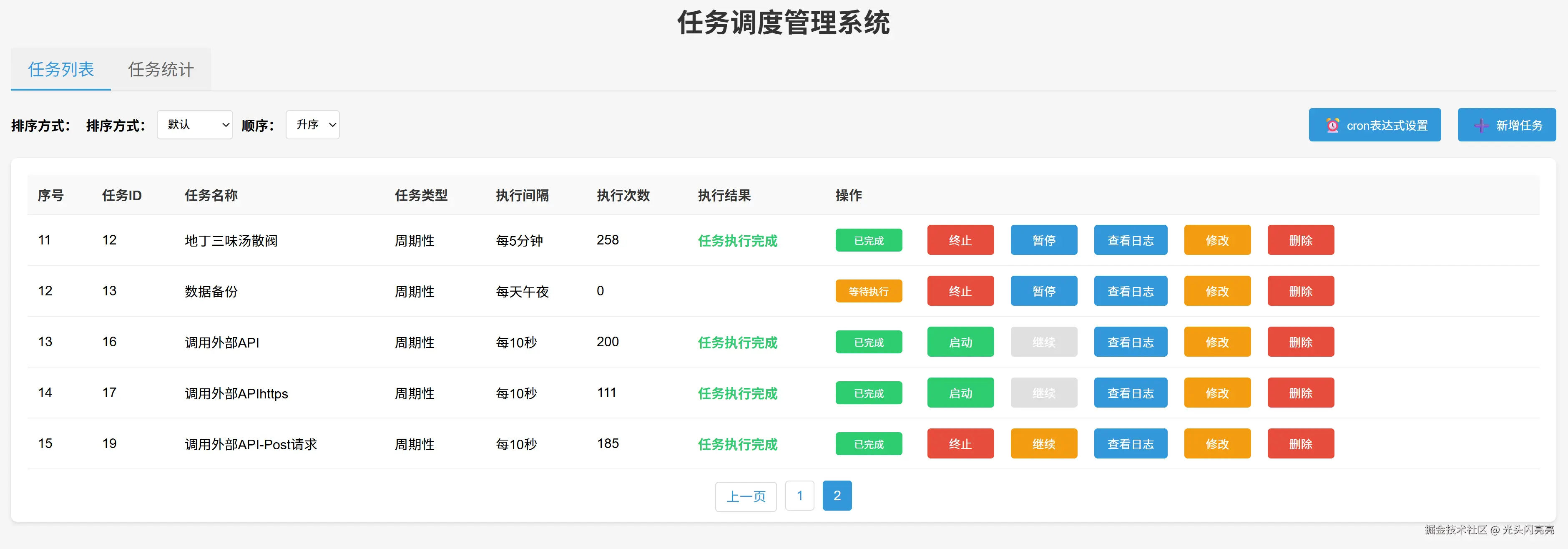Click the current page 2 button

(837, 496)
